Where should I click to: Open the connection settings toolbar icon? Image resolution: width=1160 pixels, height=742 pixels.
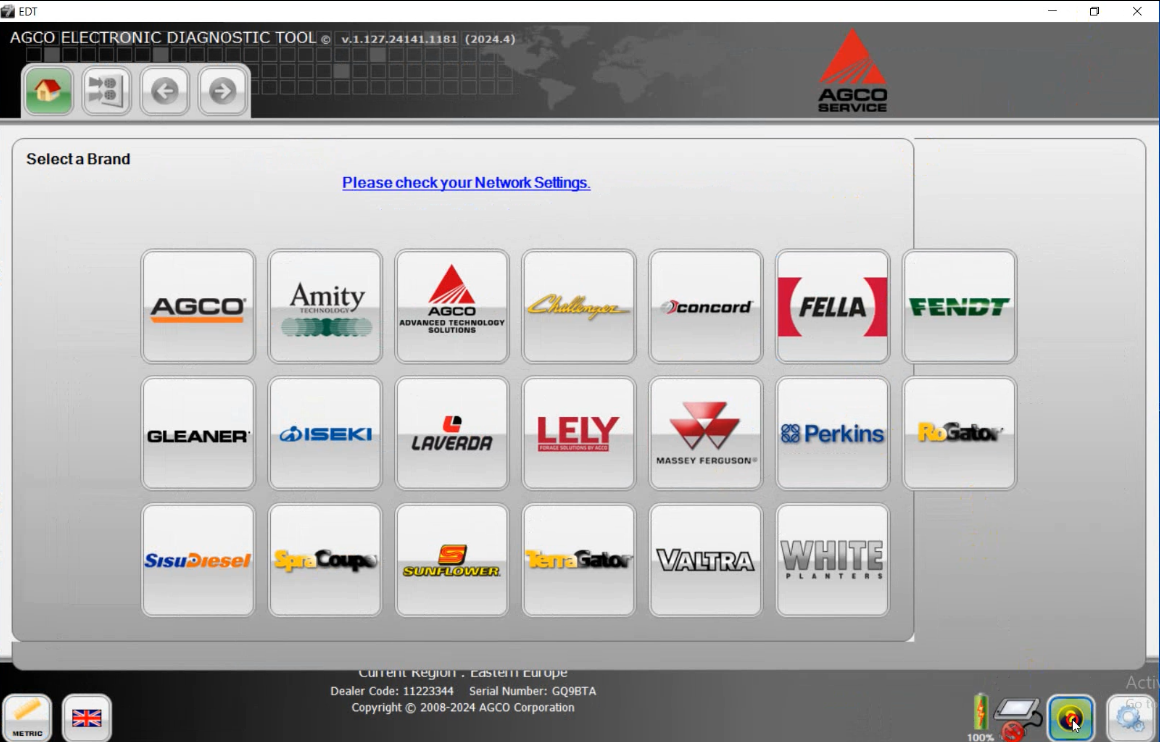click(x=106, y=91)
